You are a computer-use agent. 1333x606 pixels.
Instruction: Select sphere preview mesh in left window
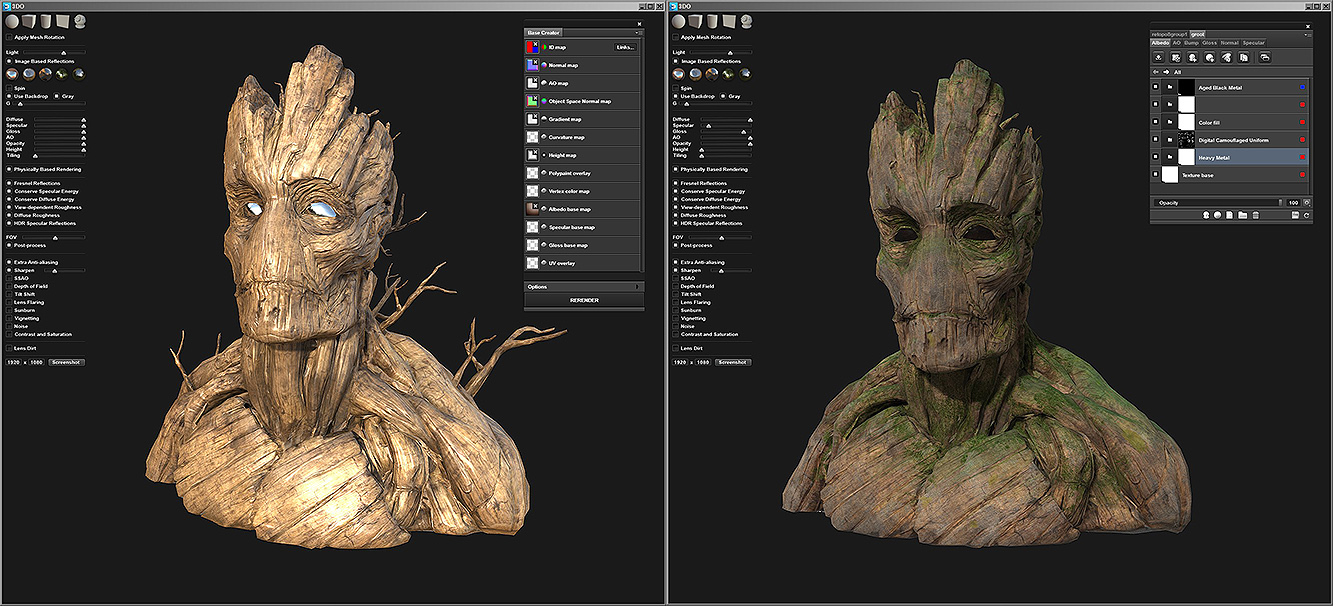click(12, 21)
